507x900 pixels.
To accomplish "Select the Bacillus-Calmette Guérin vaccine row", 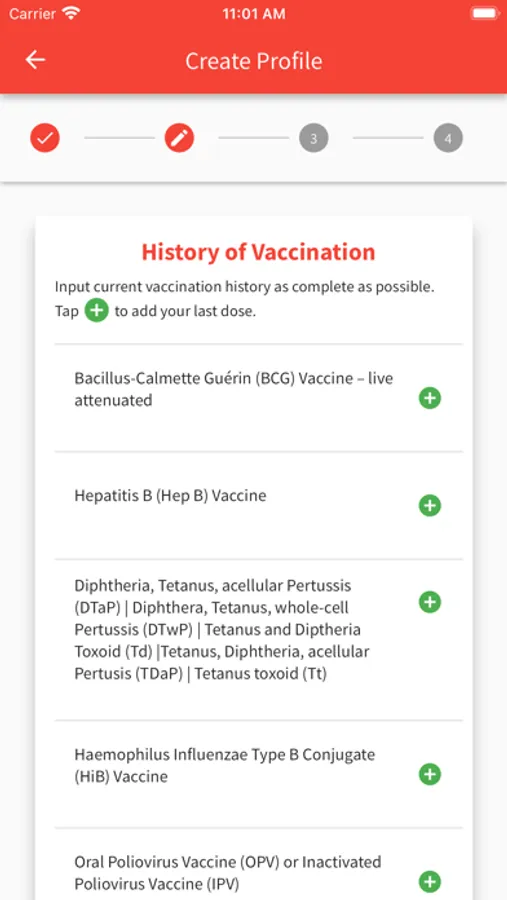I will pos(258,398).
